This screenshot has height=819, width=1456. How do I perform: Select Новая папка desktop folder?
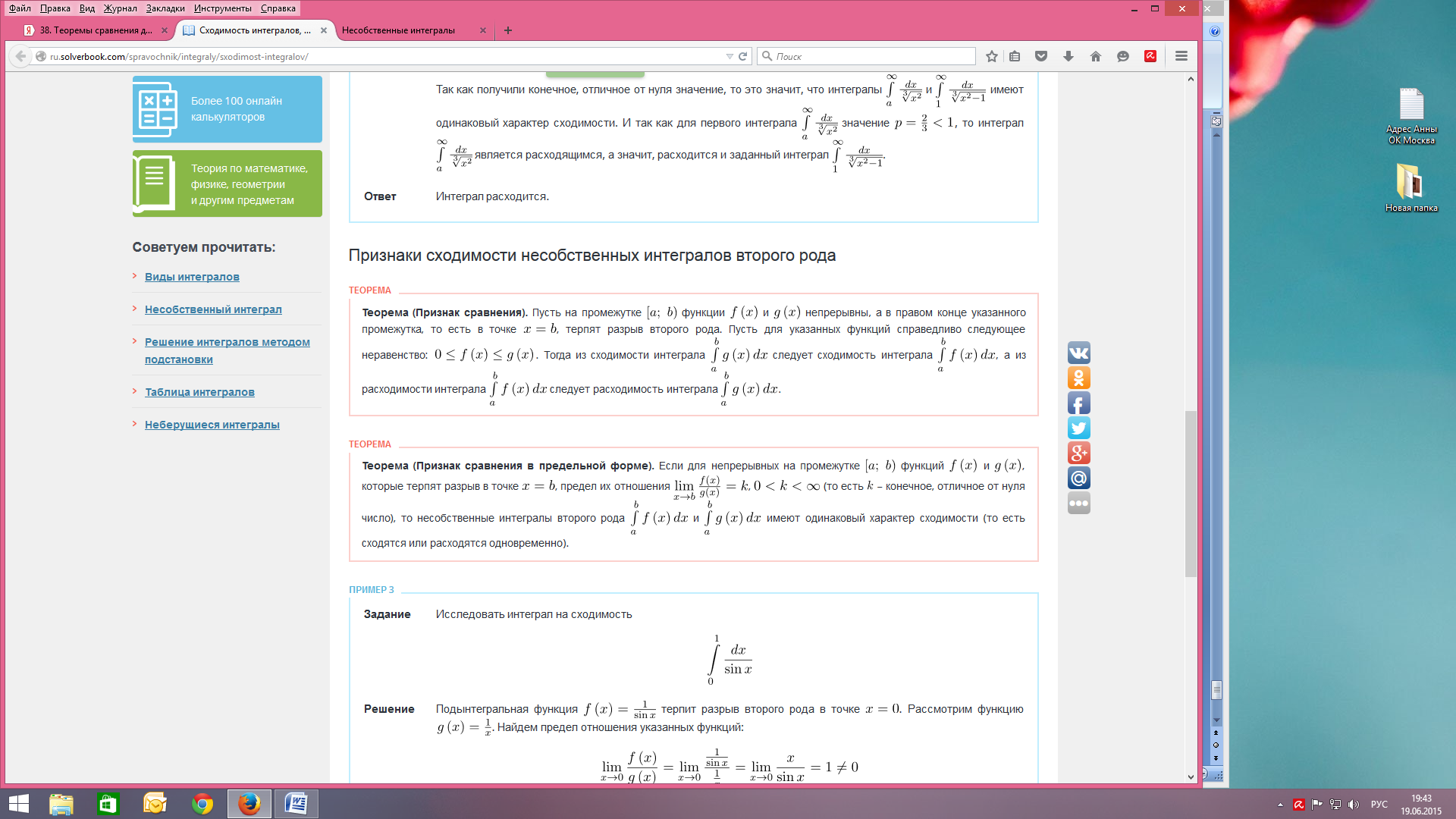click(1411, 188)
